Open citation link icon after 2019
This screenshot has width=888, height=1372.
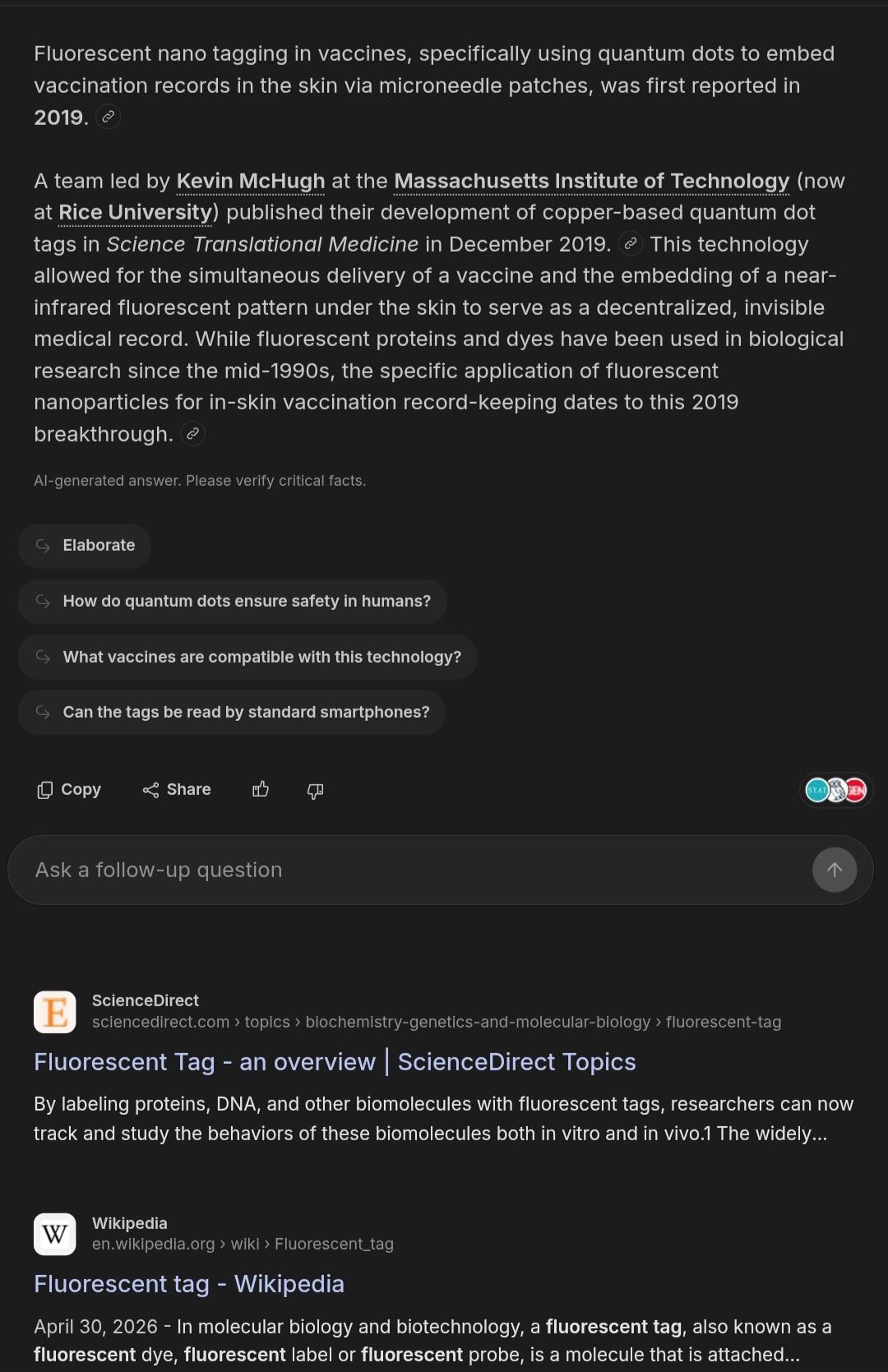[x=108, y=118]
